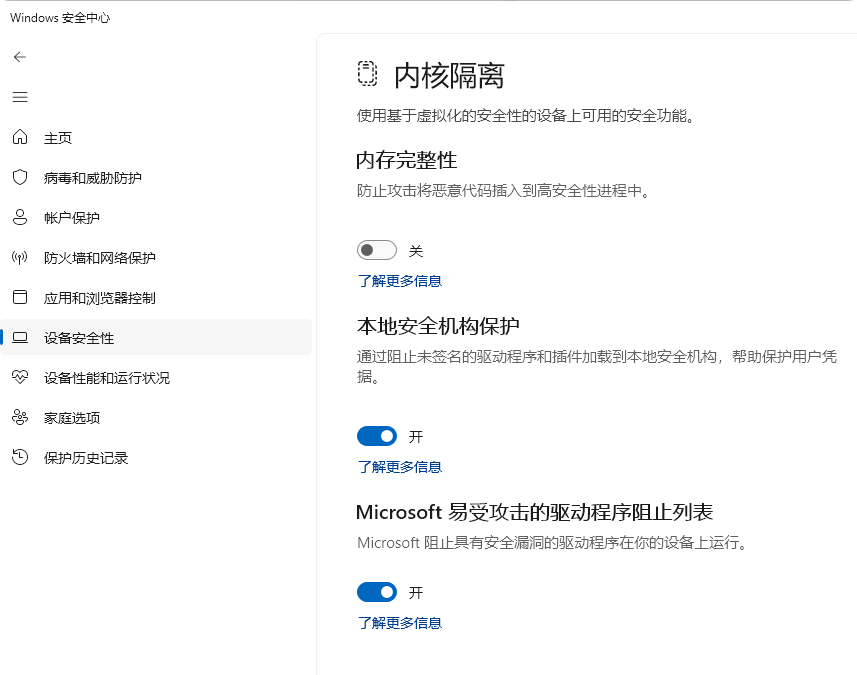Select the 设备安全性 device icon
This screenshot has width=857, height=675.
(x=20, y=338)
